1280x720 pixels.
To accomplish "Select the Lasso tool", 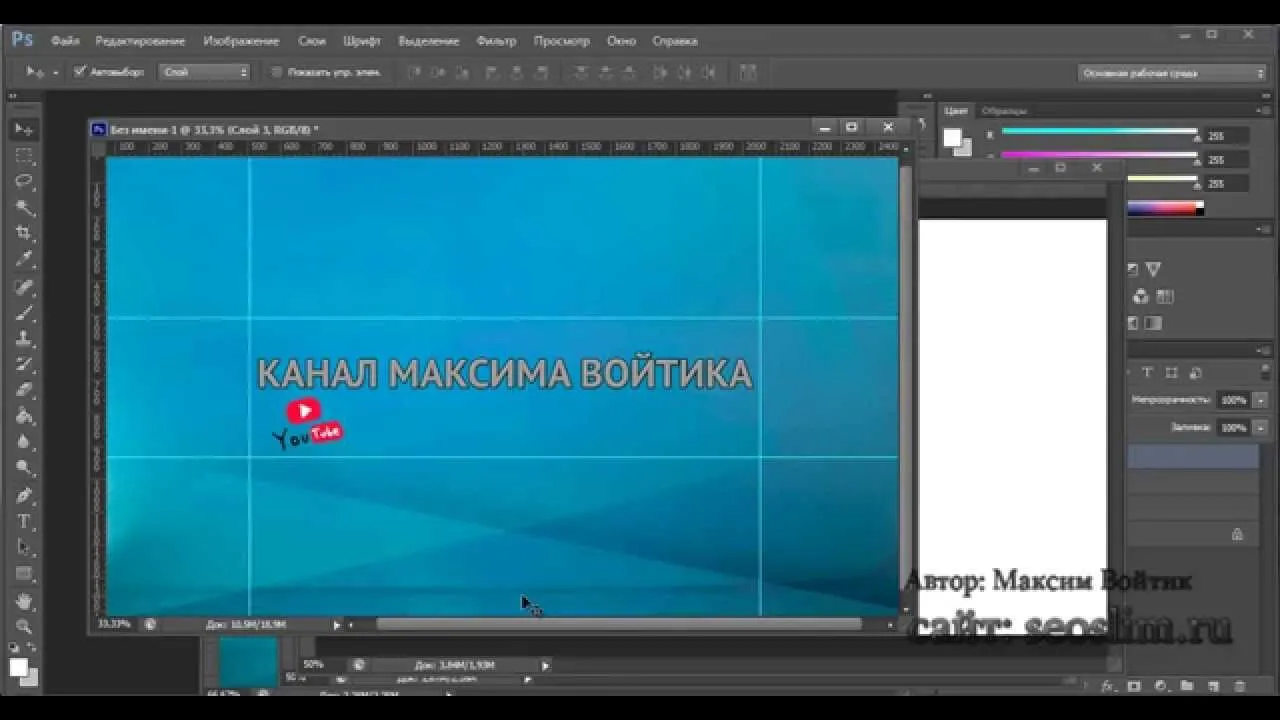I will pyautogui.click(x=24, y=181).
